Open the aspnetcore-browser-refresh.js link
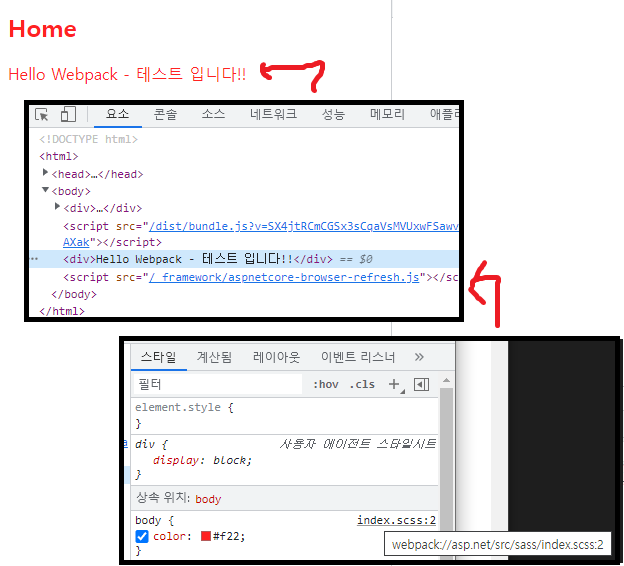 (x=284, y=277)
